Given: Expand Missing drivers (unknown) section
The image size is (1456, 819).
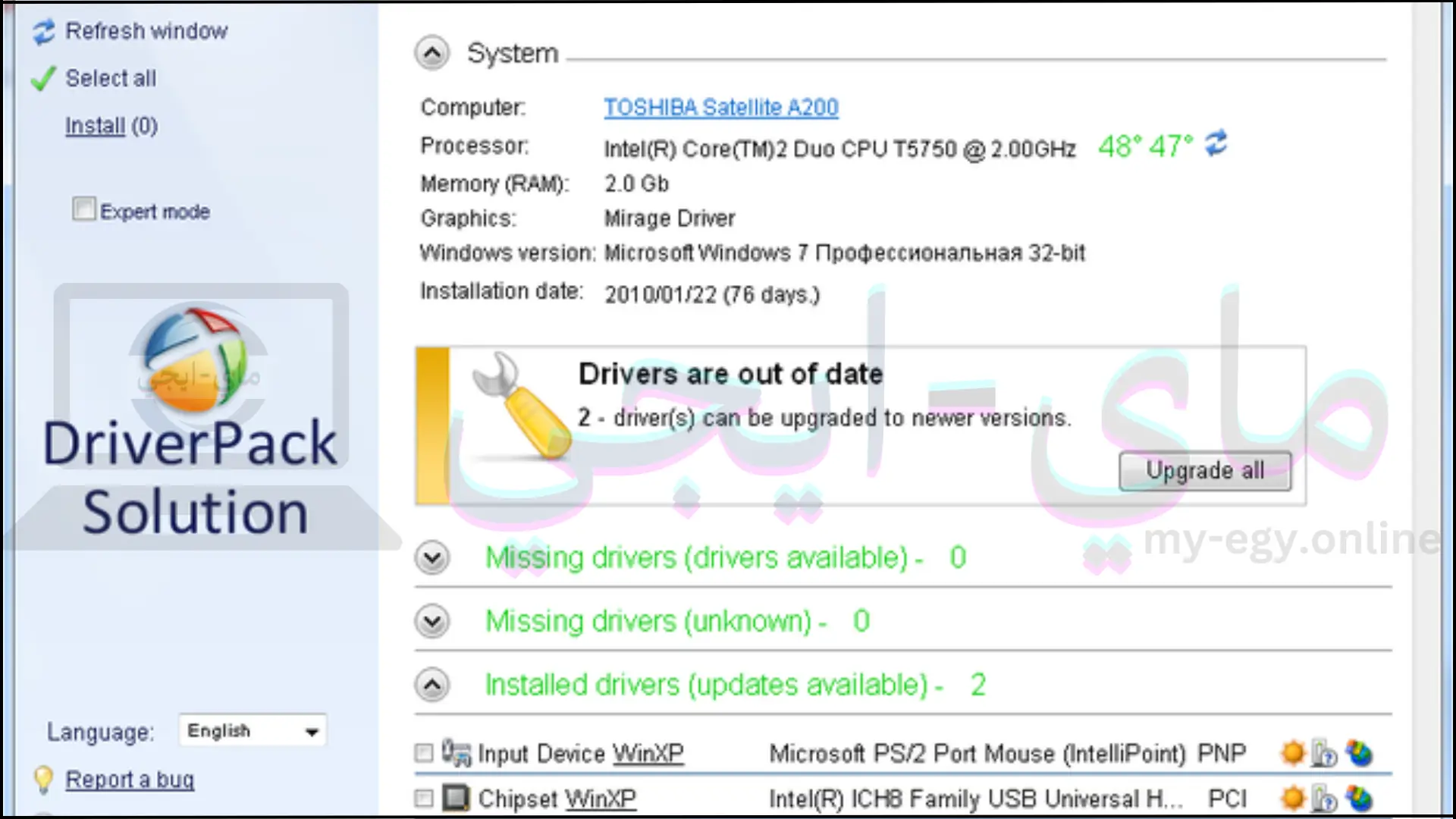Looking at the screenshot, I should coord(432,621).
